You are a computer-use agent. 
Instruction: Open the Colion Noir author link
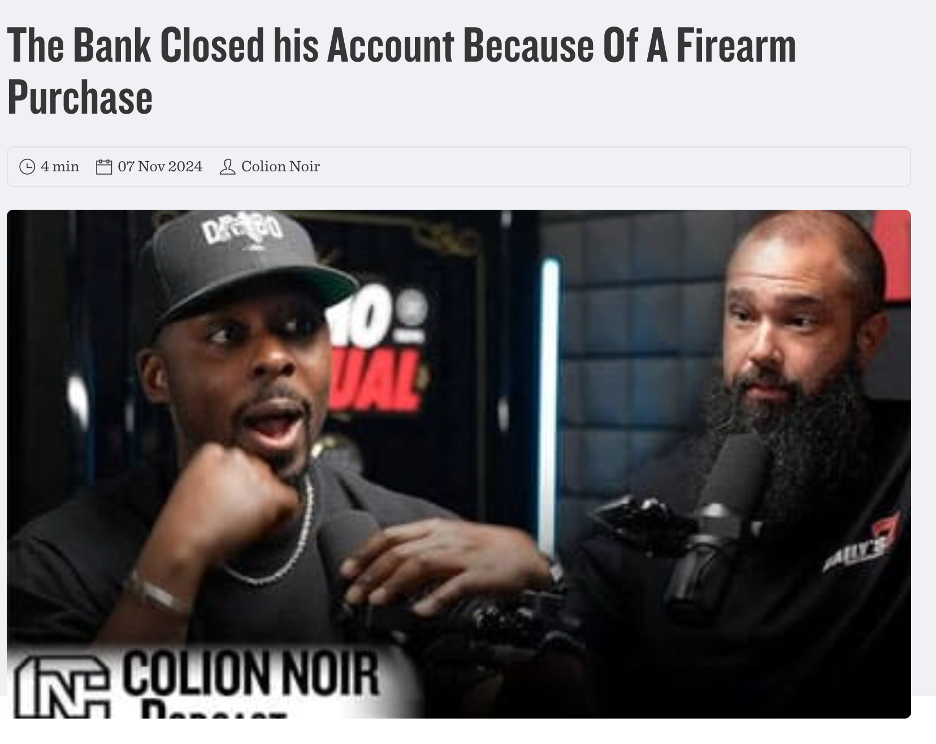(x=281, y=166)
